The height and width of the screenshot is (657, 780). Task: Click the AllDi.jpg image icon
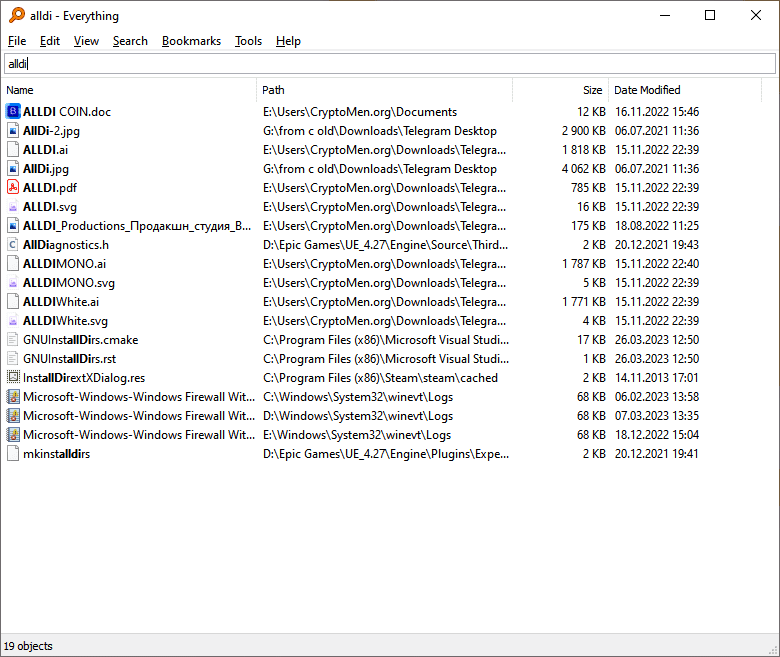pos(13,169)
